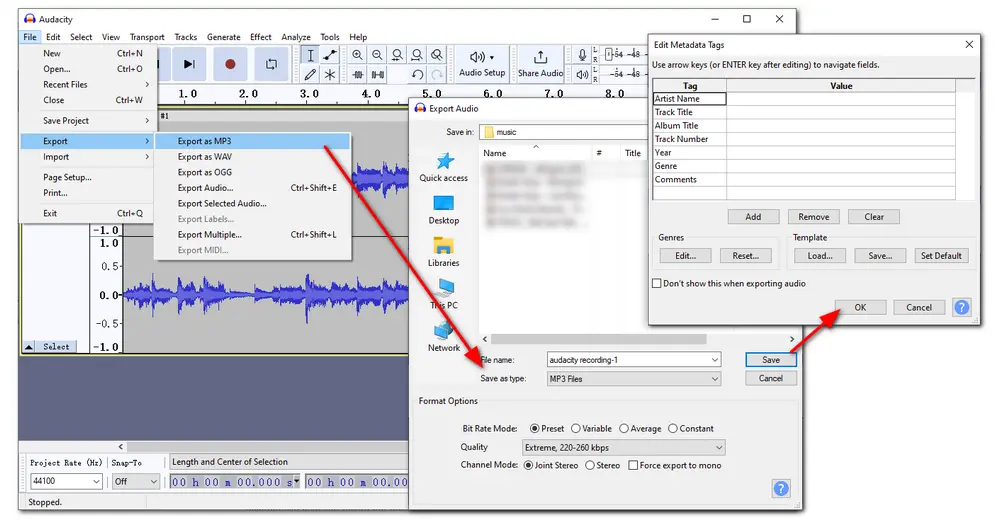This screenshot has width=1000, height=520.
Task: Click Set Default template button
Action: (x=941, y=256)
